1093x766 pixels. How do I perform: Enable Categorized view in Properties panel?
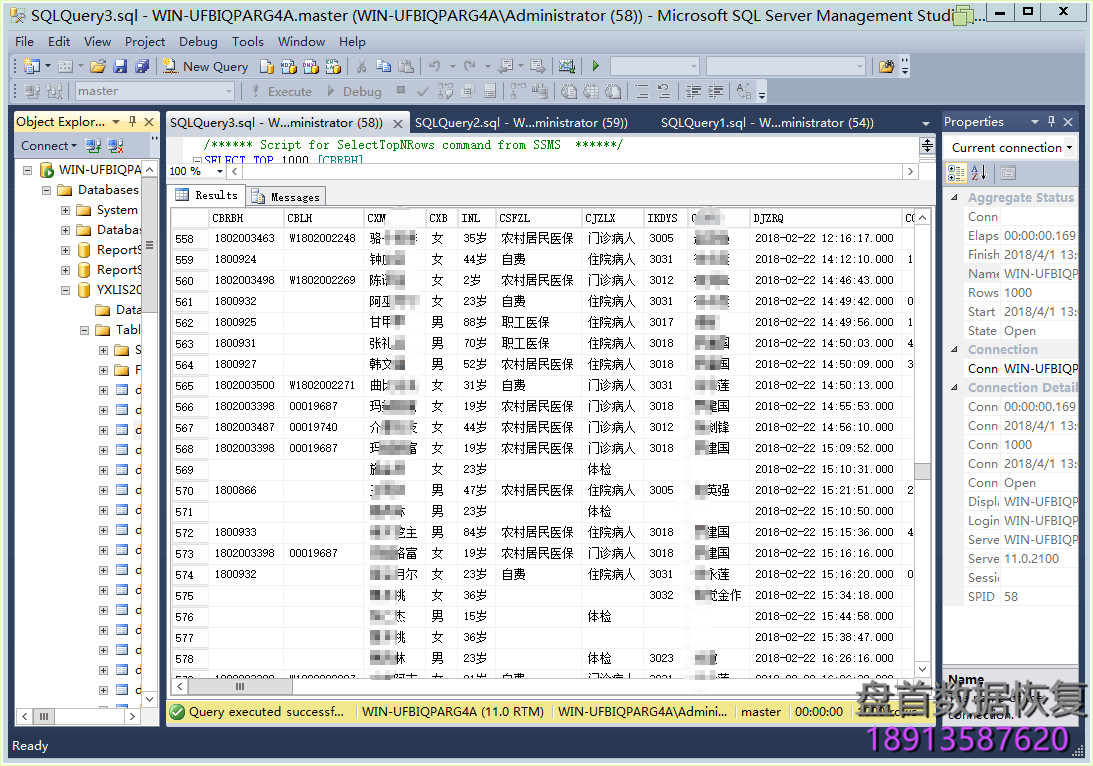pos(954,174)
